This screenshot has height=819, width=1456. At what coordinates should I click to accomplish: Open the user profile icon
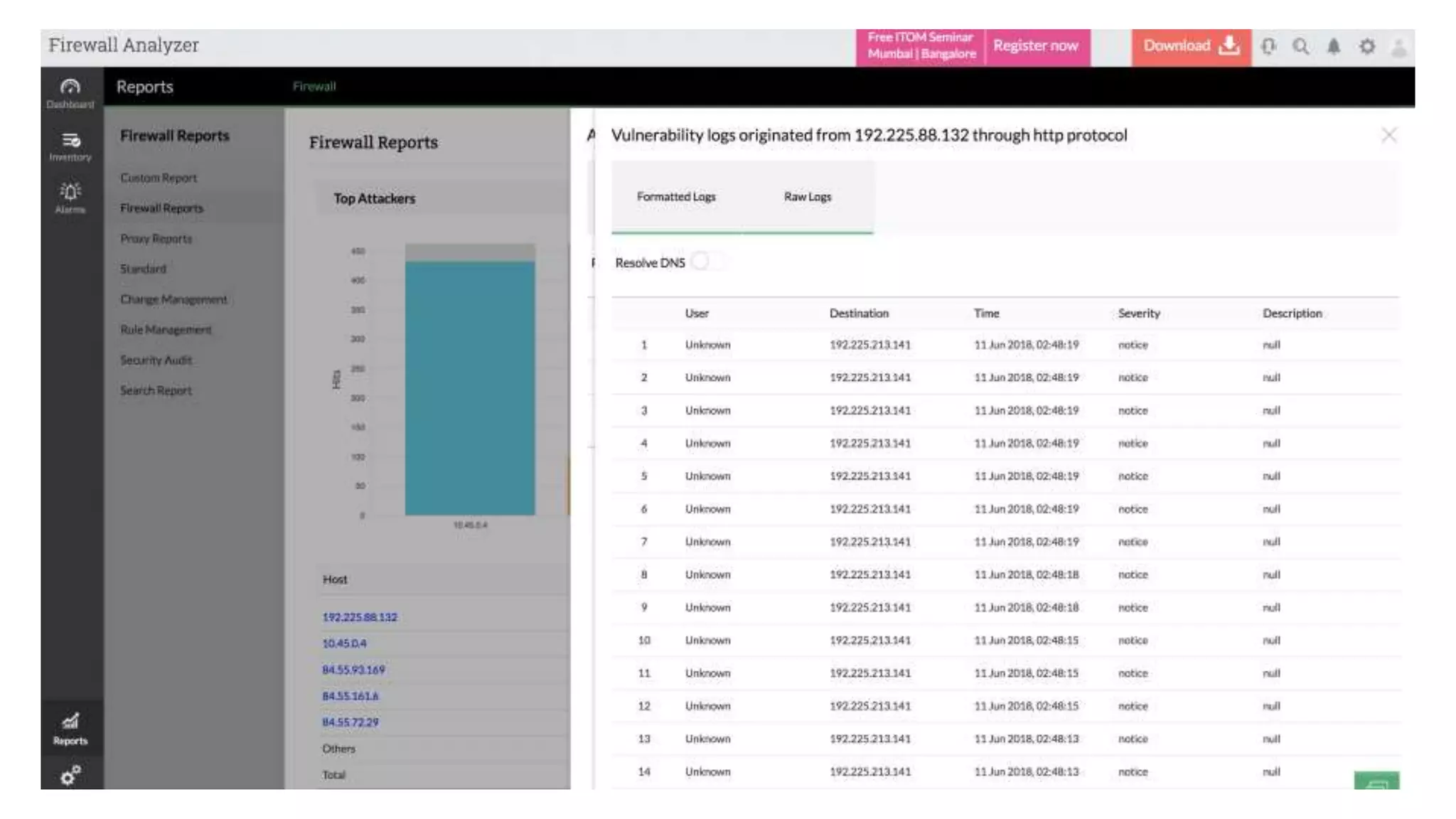point(1398,47)
